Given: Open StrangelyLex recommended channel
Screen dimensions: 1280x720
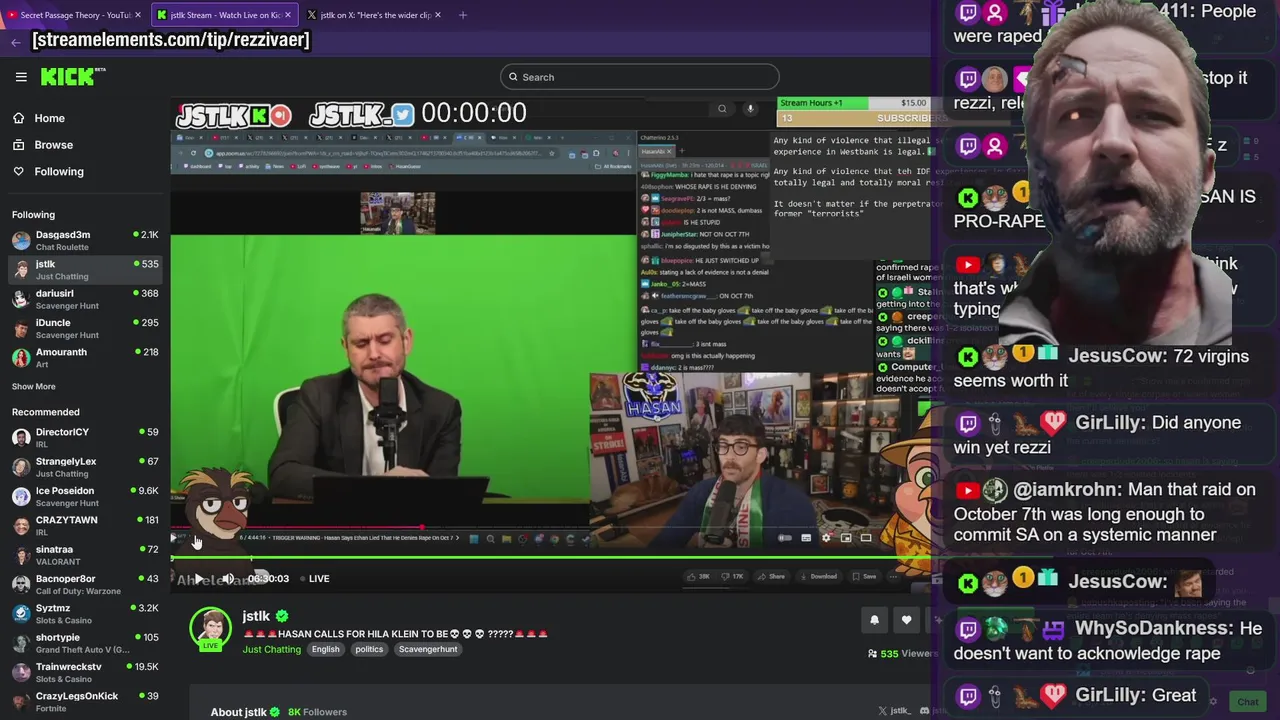Looking at the screenshot, I should click(85, 467).
